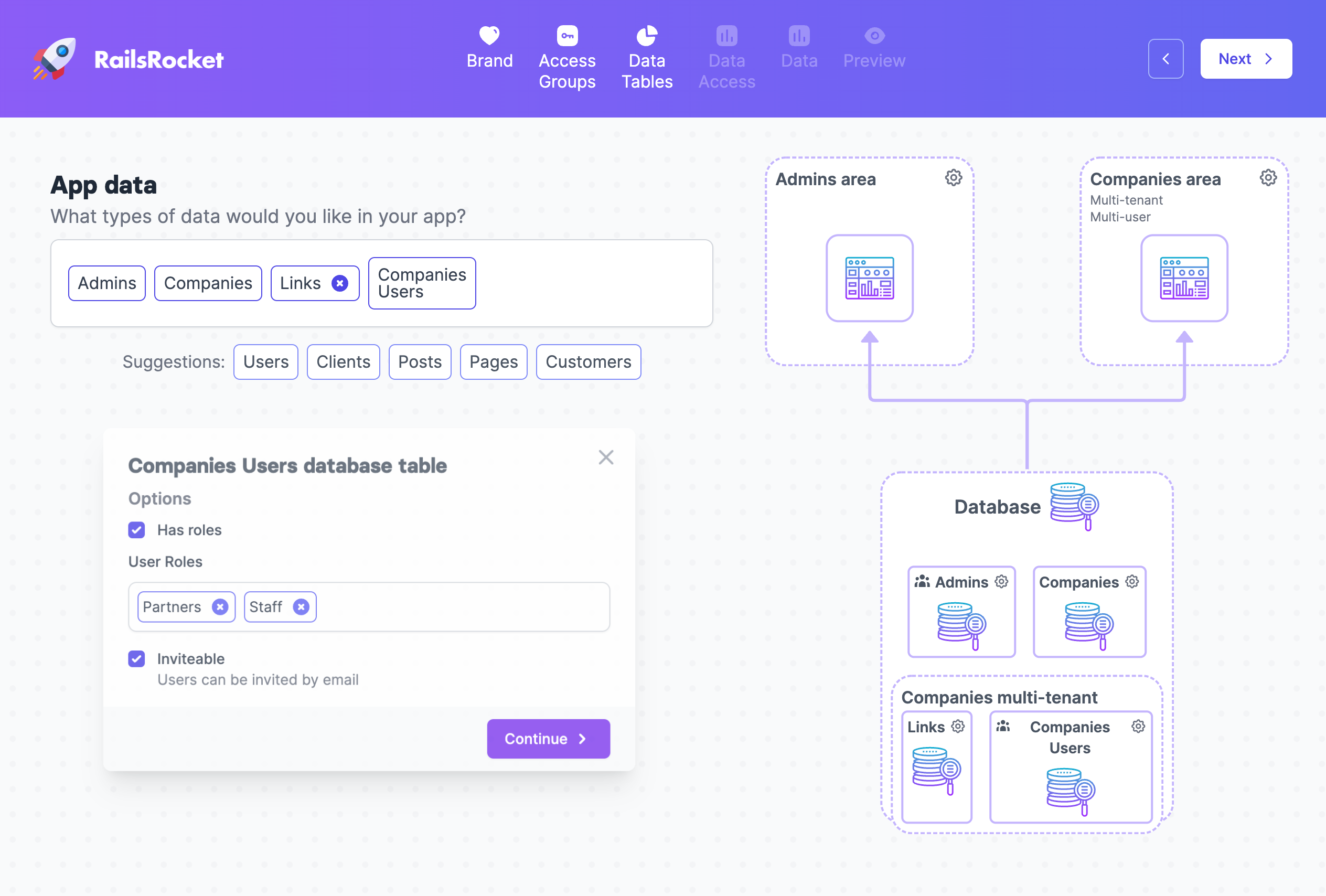The height and width of the screenshot is (896, 1326).
Task: Open Links table settings gear
Action: click(x=958, y=726)
